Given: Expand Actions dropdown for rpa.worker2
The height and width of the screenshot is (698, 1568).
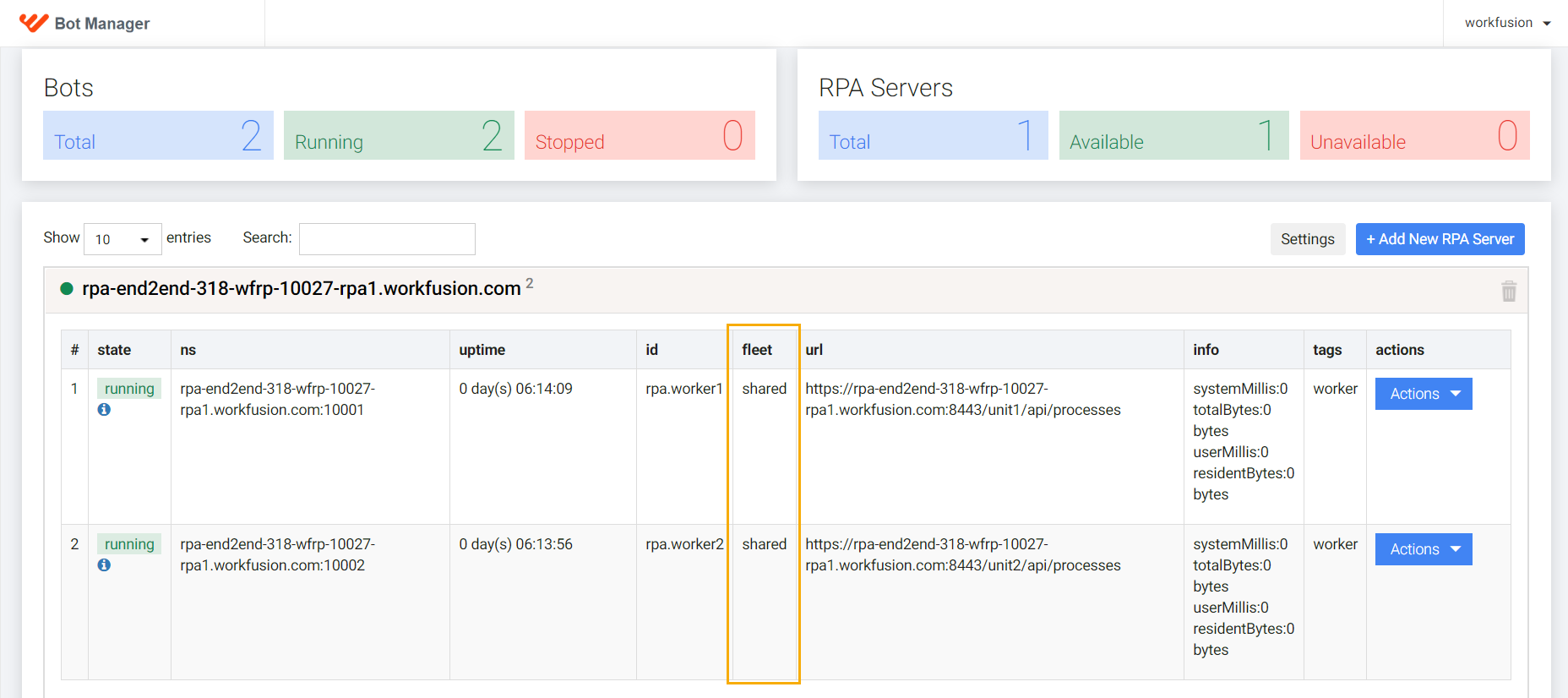Looking at the screenshot, I should coord(1424,549).
